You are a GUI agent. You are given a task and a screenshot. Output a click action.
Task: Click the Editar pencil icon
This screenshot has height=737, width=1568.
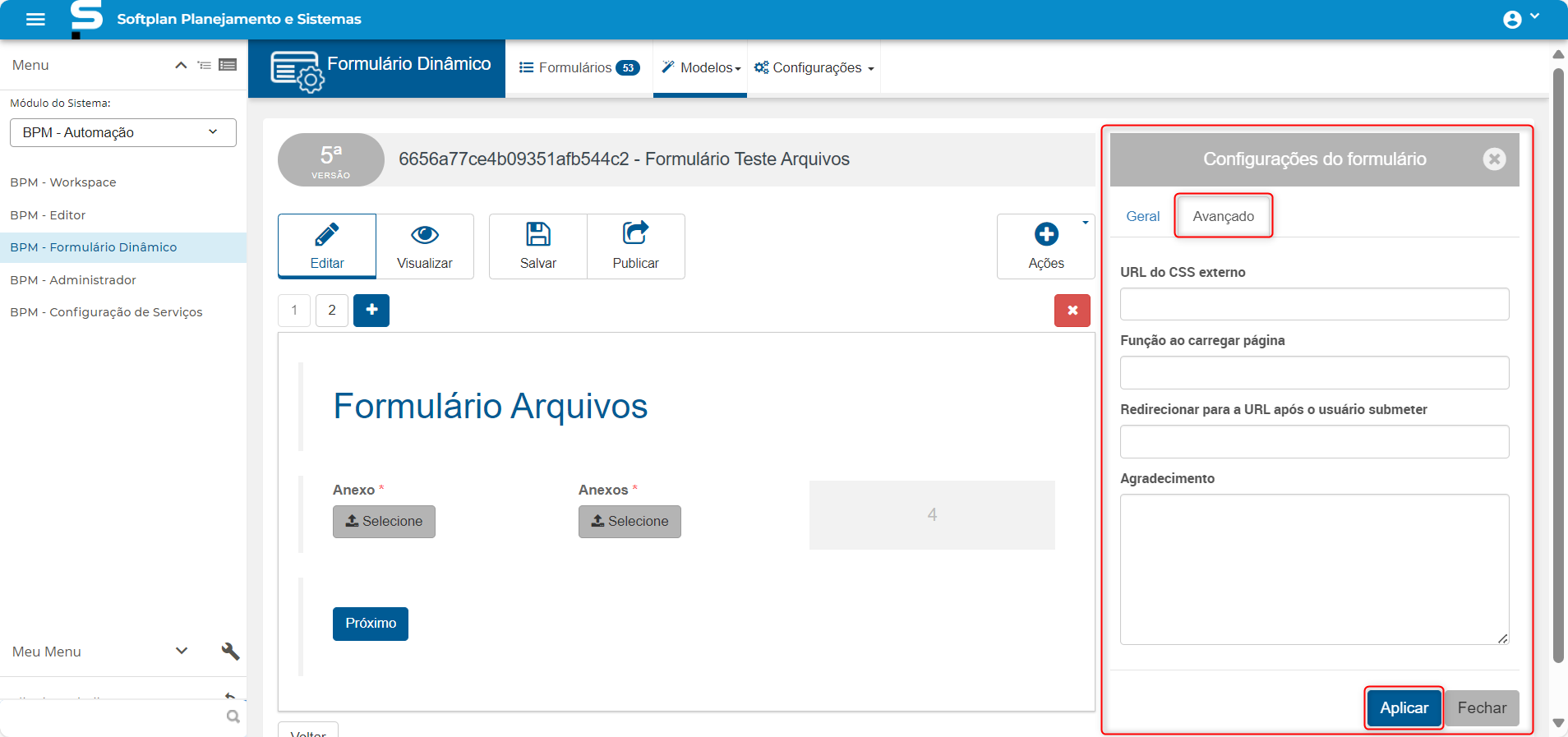pyautogui.click(x=326, y=236)
